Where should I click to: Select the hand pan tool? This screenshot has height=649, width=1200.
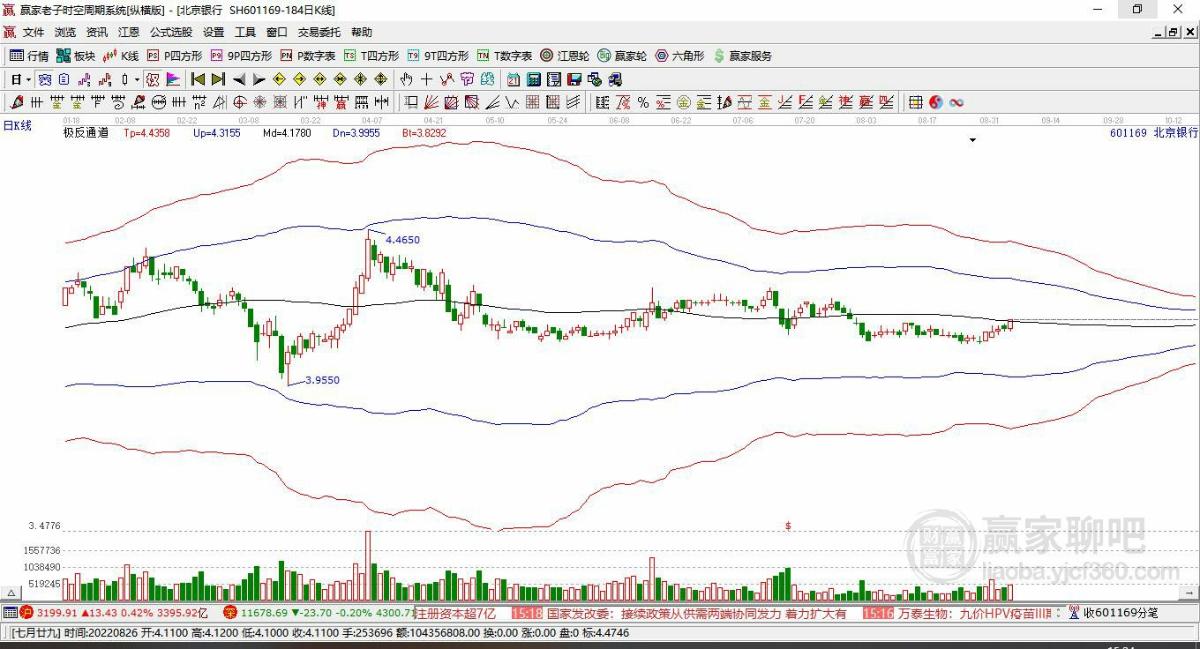click(x=407, y=79)
